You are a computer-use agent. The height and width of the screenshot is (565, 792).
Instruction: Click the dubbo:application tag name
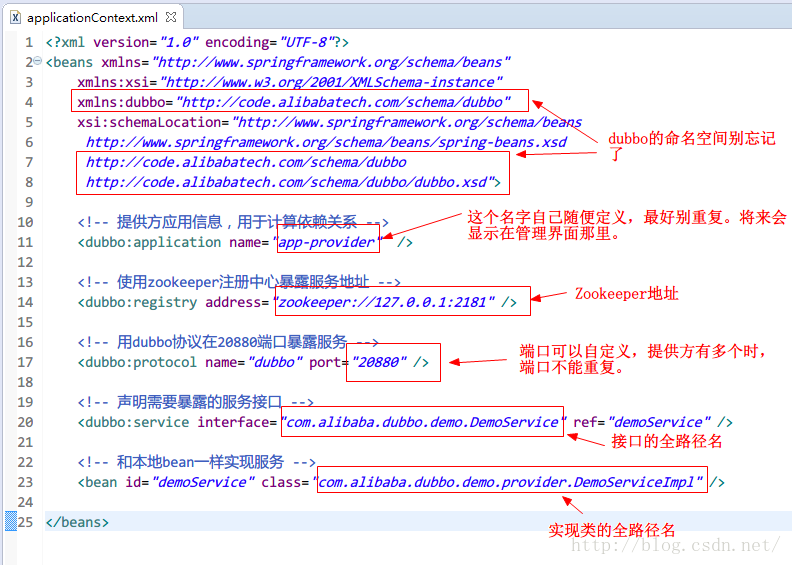[153, 242]
